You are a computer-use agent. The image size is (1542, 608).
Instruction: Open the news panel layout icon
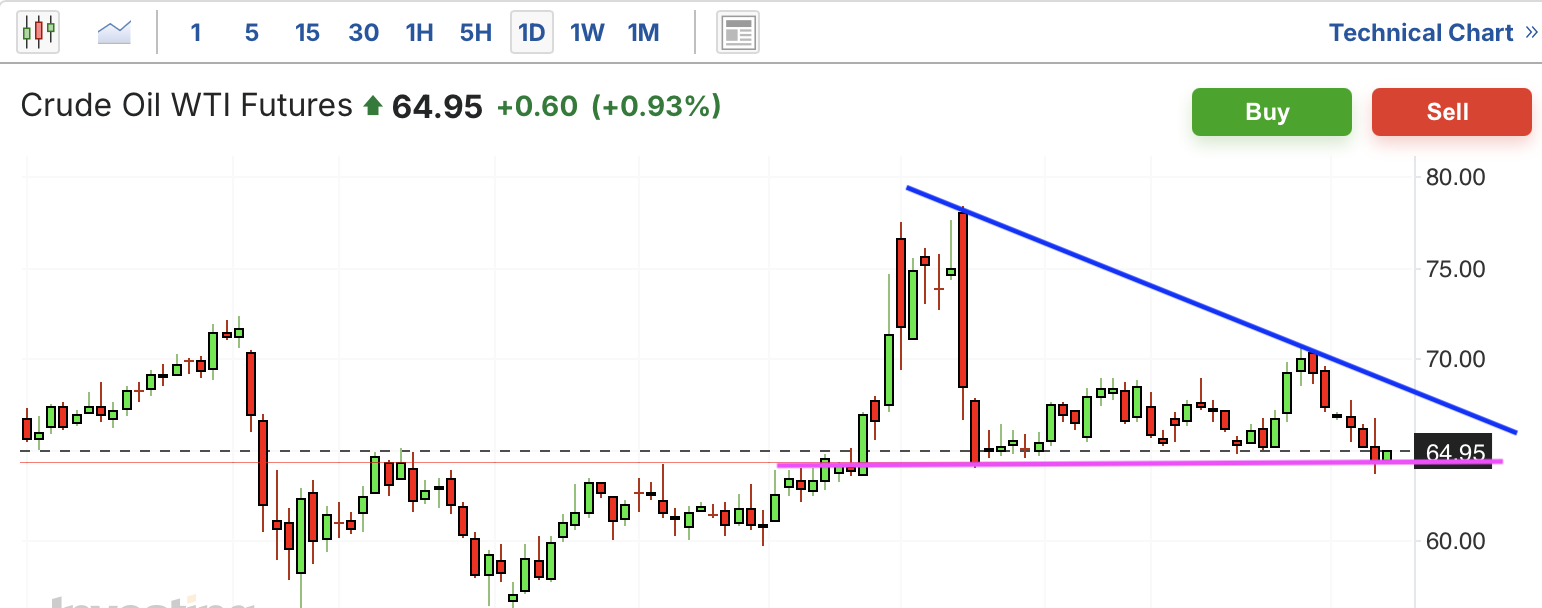pyautogui.click(x=738, y=33)
